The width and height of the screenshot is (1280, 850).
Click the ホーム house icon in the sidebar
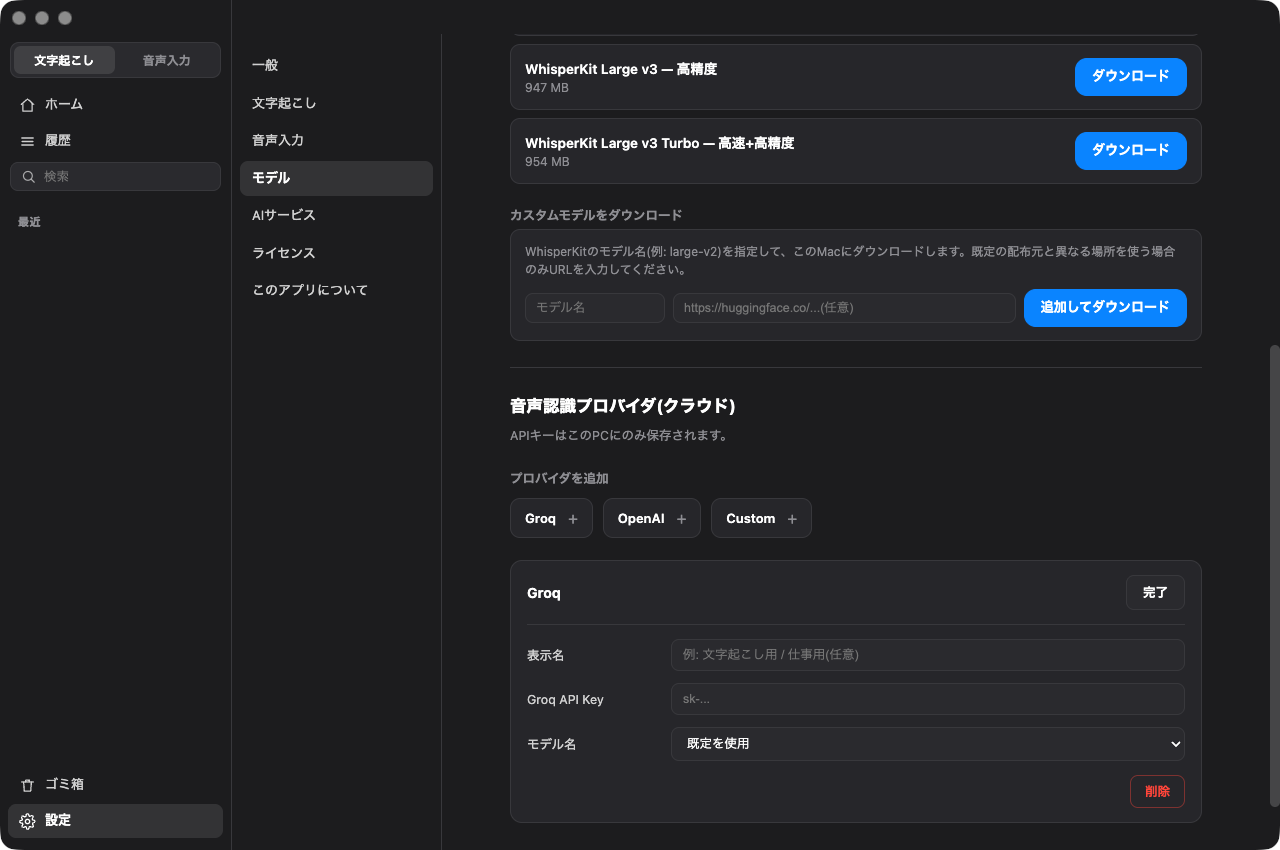click(28, 104)
